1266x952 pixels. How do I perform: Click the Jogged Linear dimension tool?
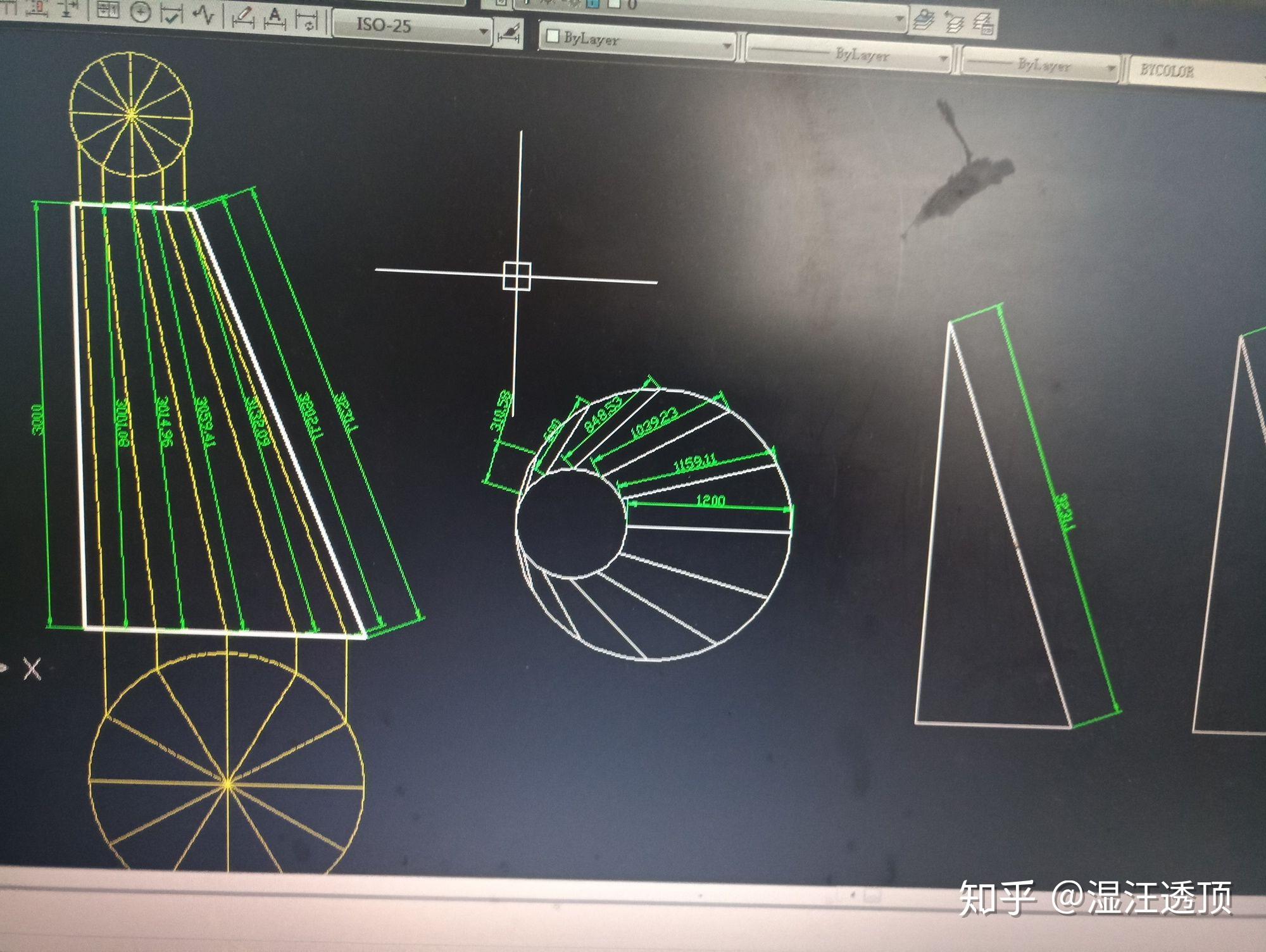pyautogui.click(x=203, y=15)
